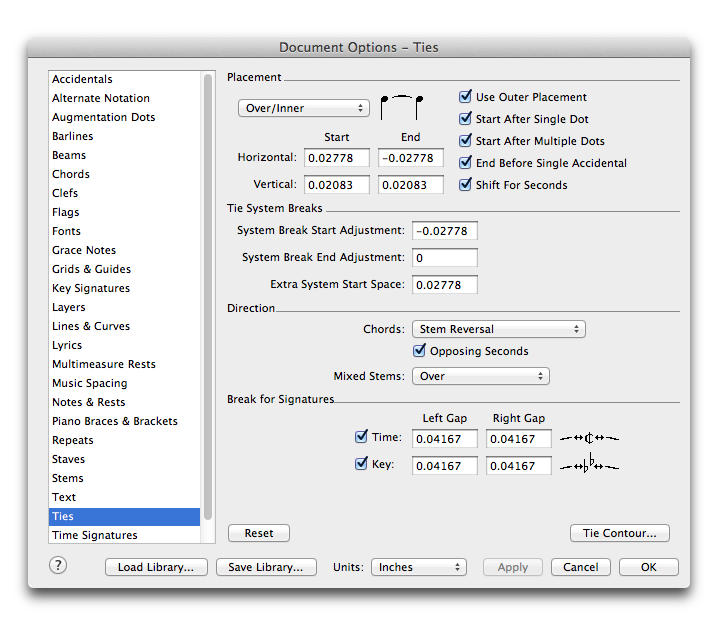The width and height of the screenshot is (718, 624).
Task: Click the Horizontal Start input field
Action: click(337, 158)
